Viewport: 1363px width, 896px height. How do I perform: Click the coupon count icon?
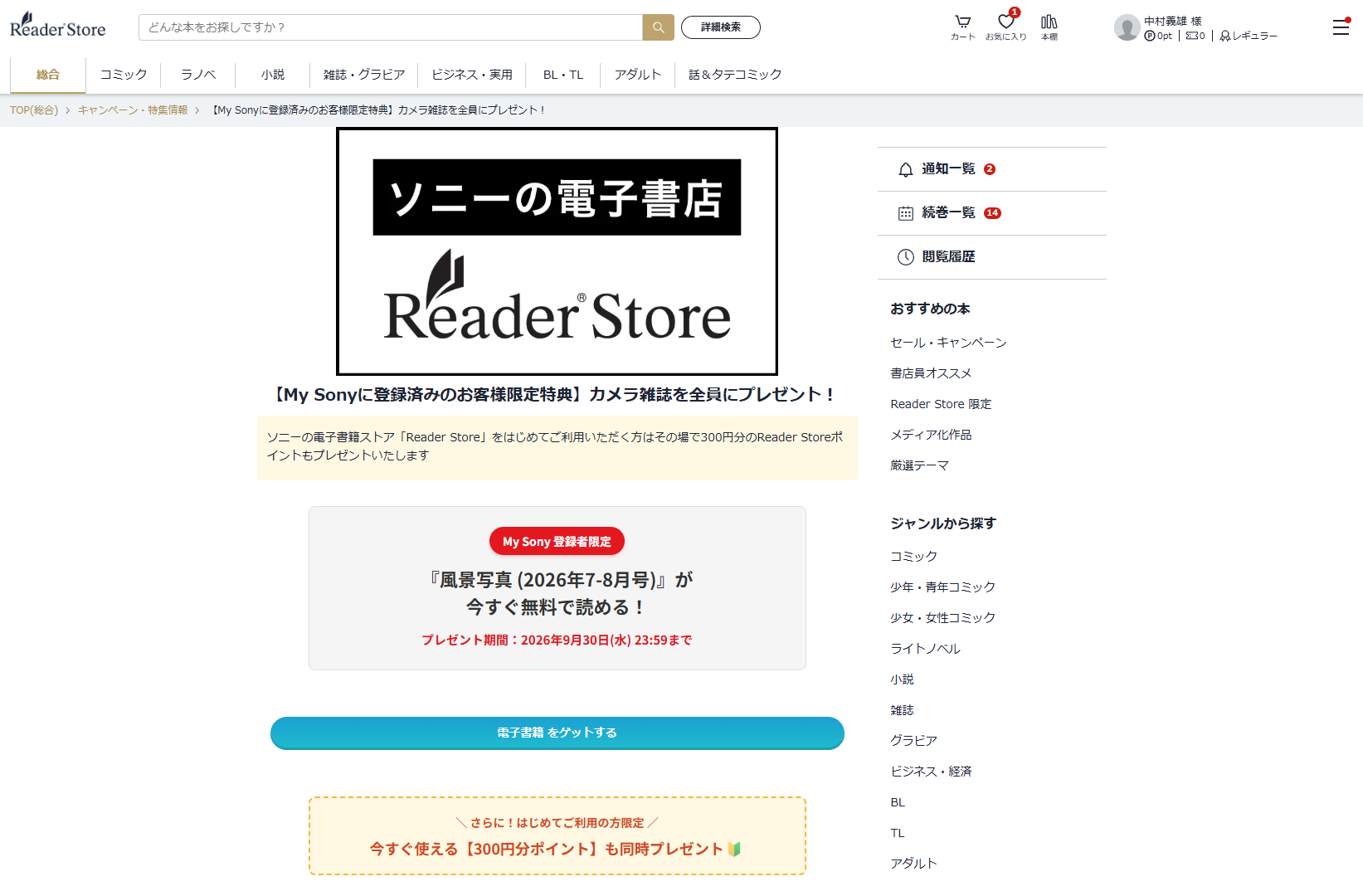(x=1195, y=36)
